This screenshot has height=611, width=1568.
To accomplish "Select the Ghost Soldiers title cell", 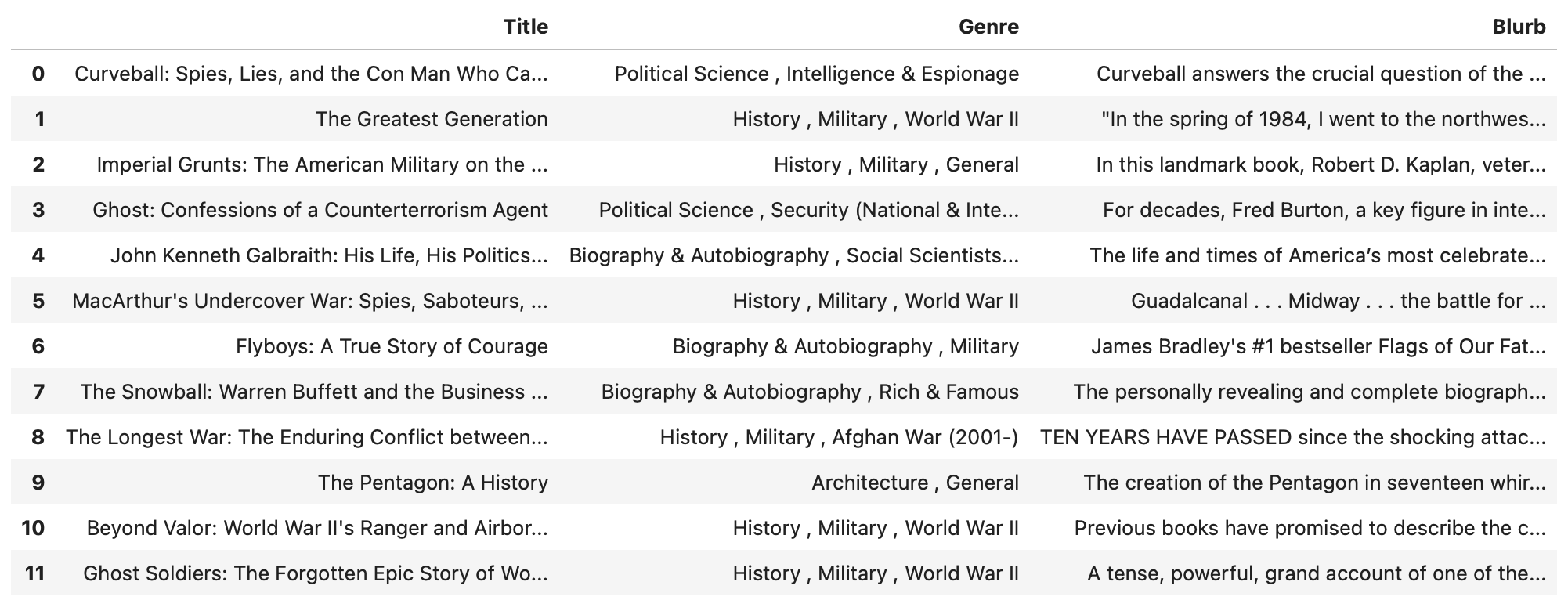I will pos(316,573).
